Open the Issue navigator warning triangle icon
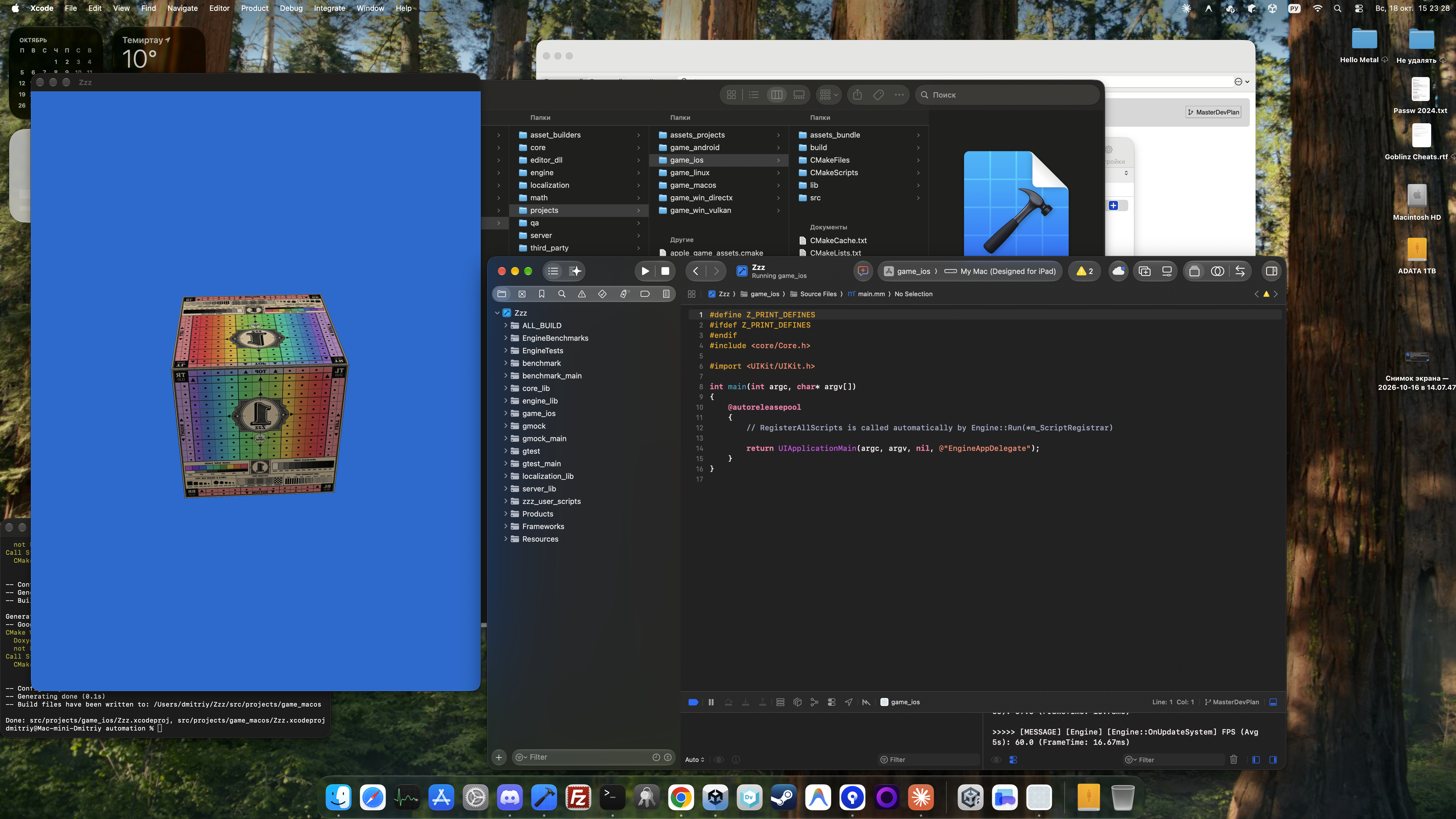The image size is (1456, 819). (x=582, y=294)
